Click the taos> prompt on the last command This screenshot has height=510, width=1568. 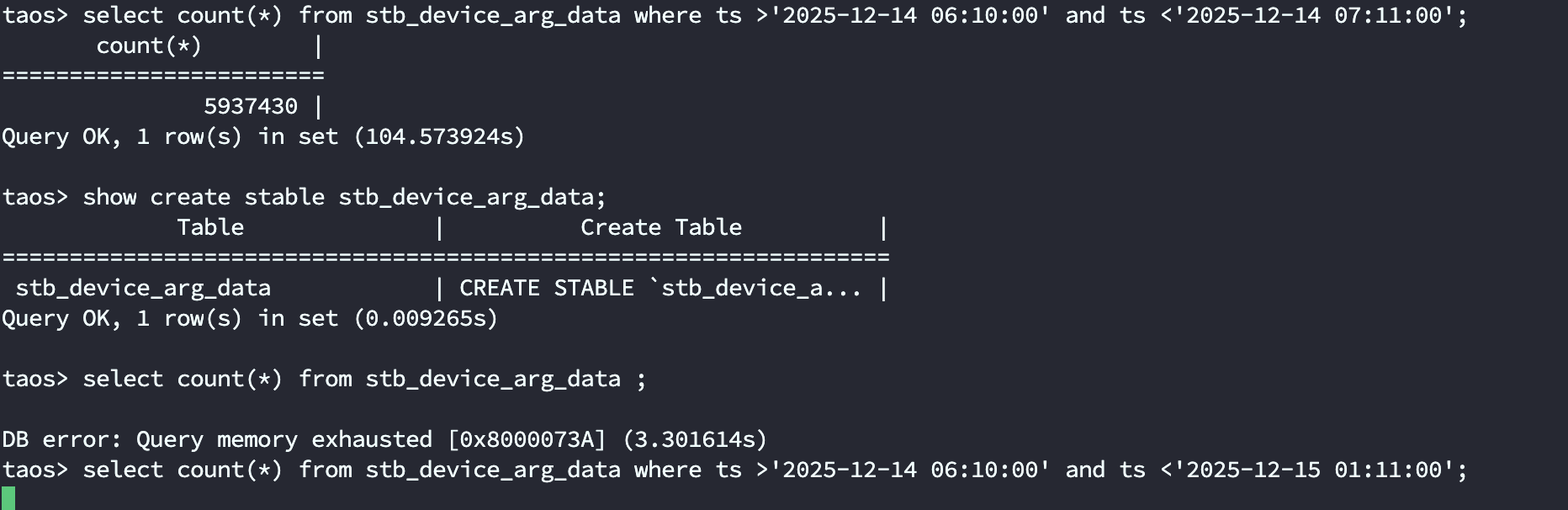[x=34, y=470]
